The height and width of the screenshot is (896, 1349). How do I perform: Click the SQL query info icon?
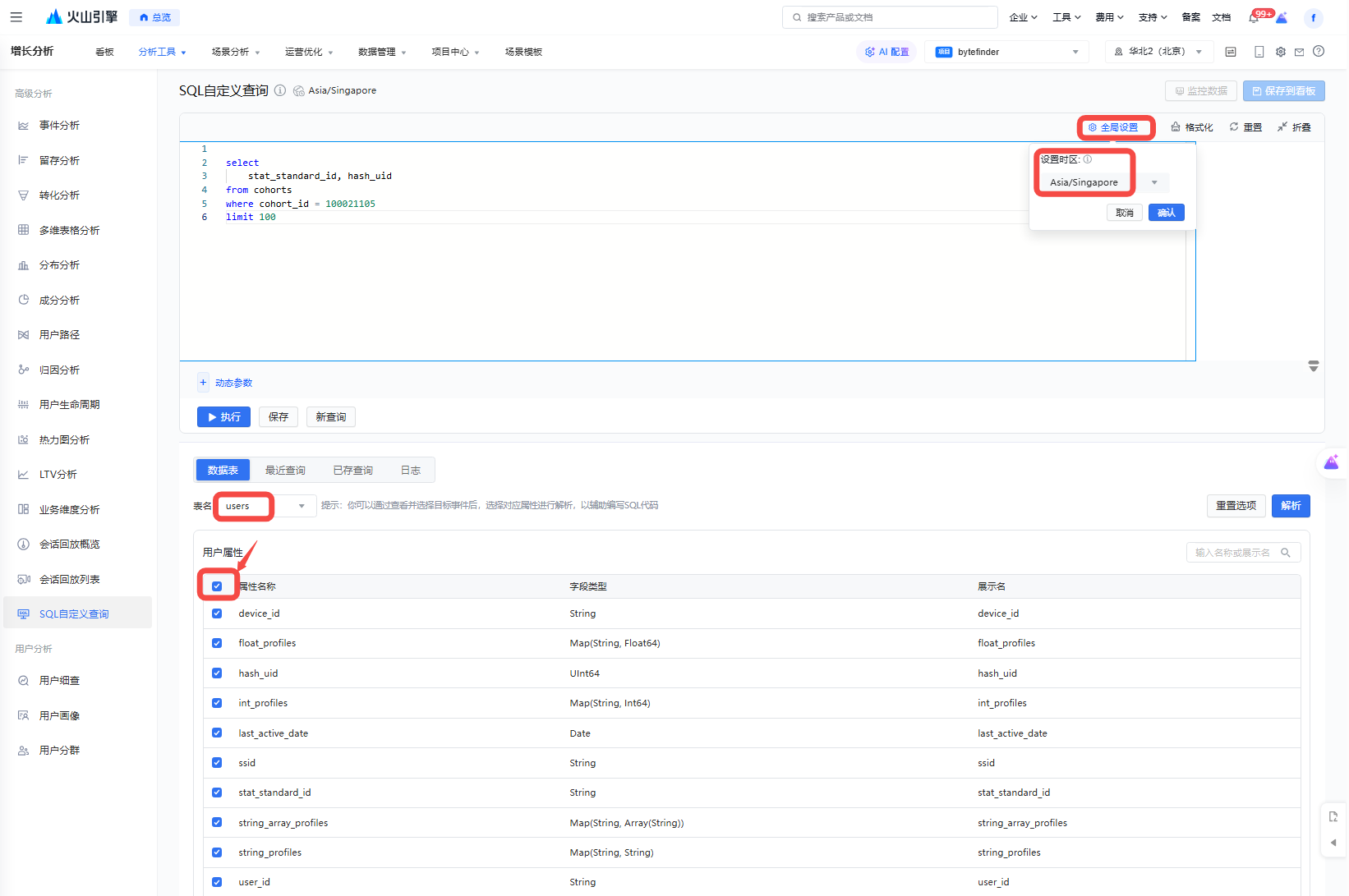[280, 90]
